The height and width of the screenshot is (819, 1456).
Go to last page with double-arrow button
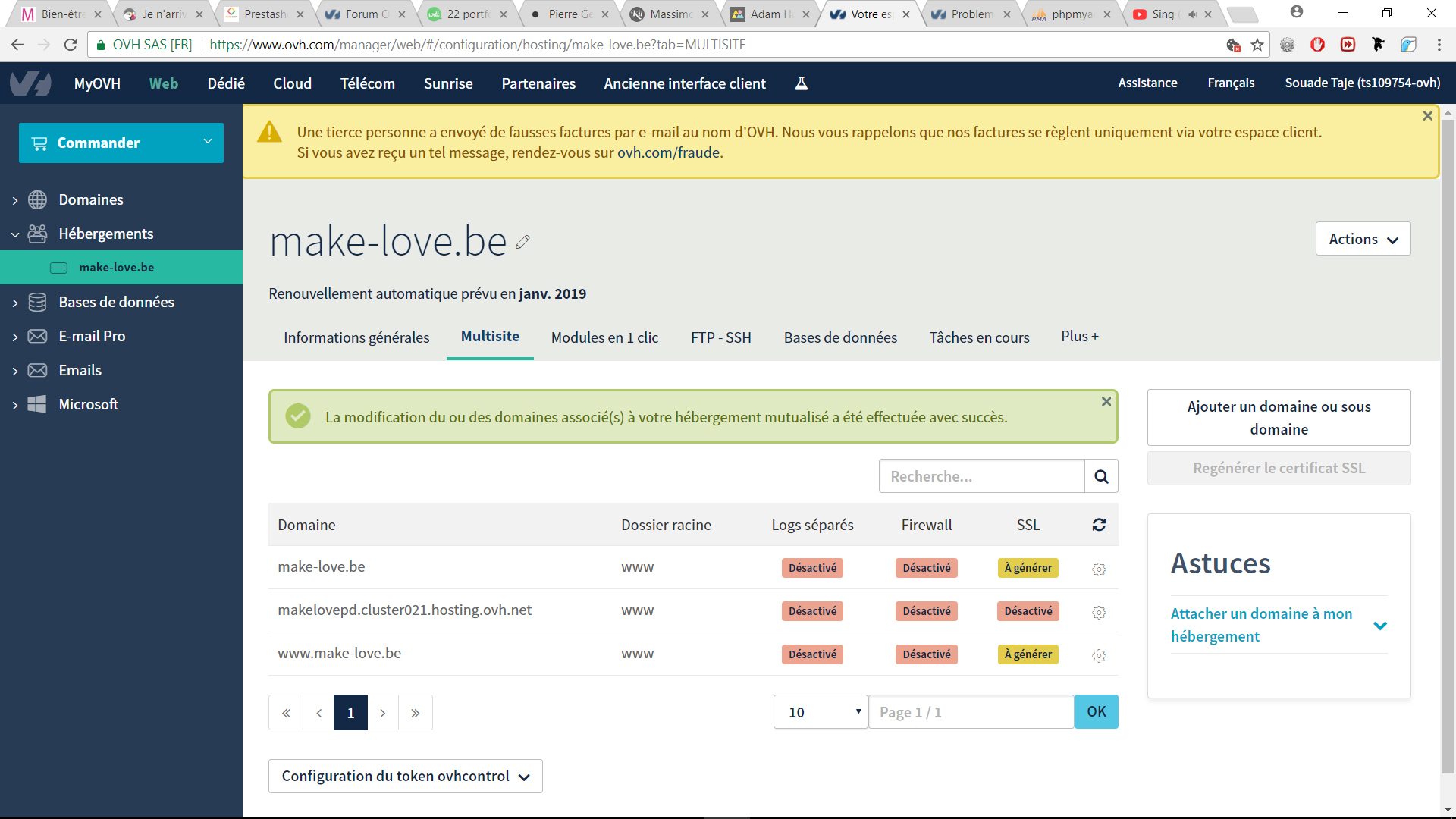coord(416,713)
